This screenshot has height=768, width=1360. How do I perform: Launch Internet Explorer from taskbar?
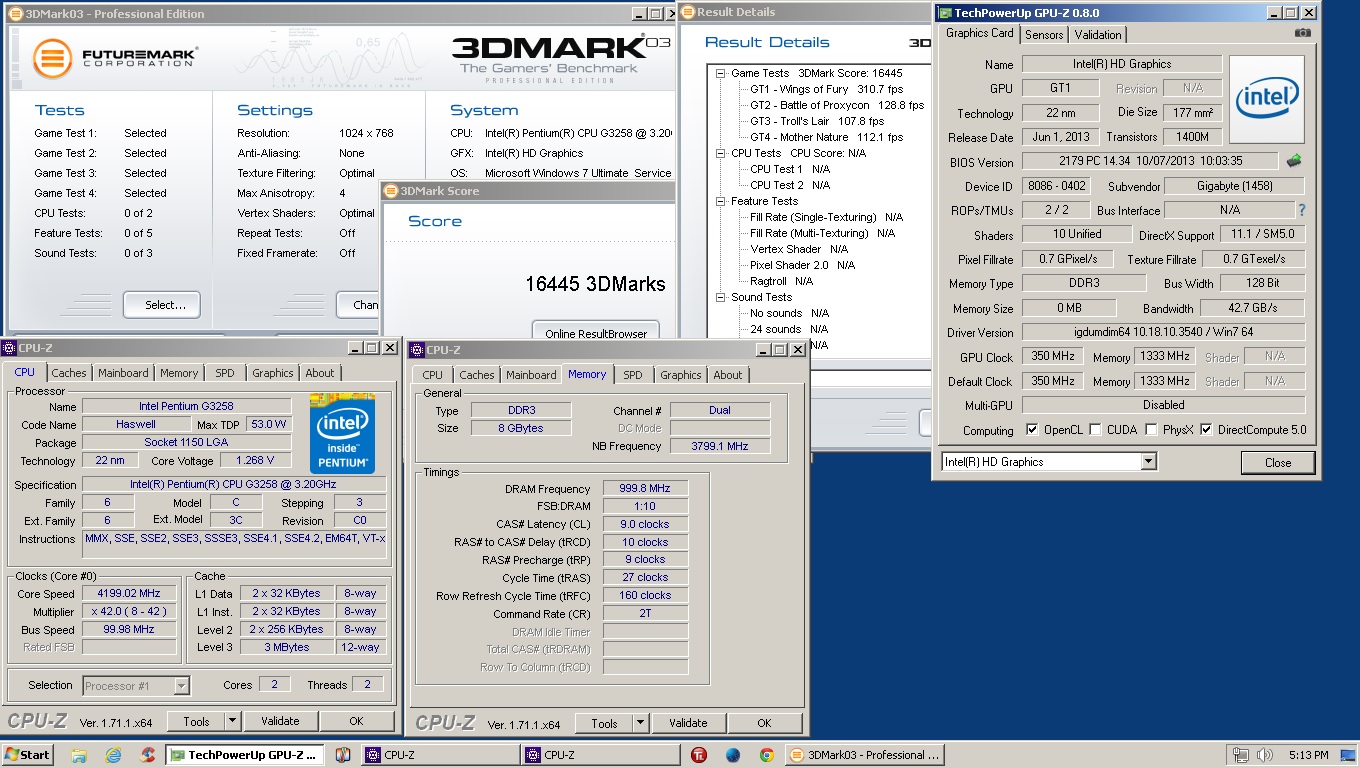point(113,755)
